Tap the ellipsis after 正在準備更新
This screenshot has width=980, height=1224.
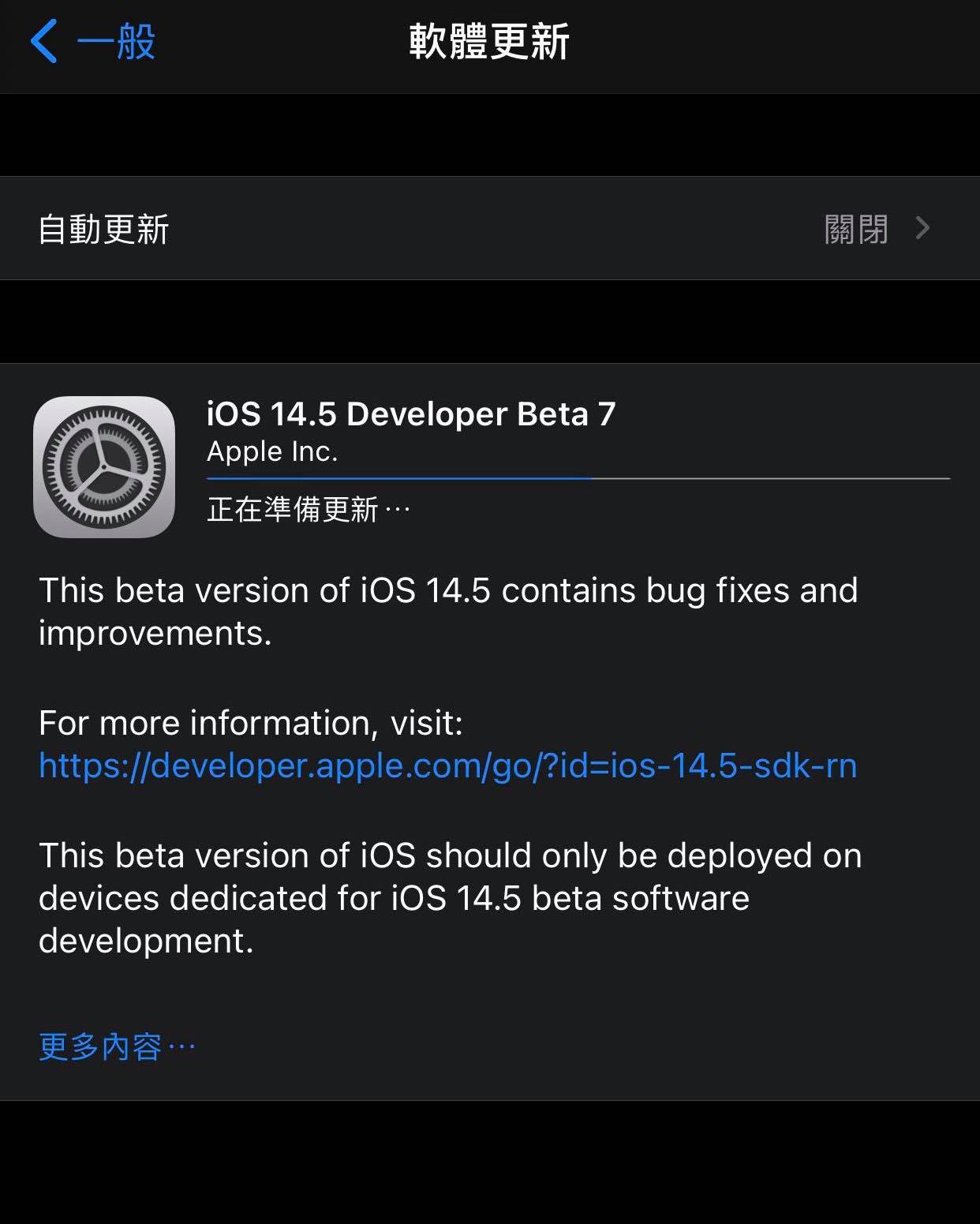coord(398,511)
